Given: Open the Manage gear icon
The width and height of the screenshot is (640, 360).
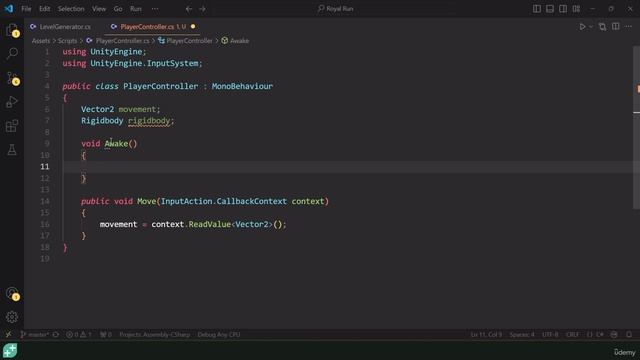Looking at the screenshot, I should coord(12,317).
